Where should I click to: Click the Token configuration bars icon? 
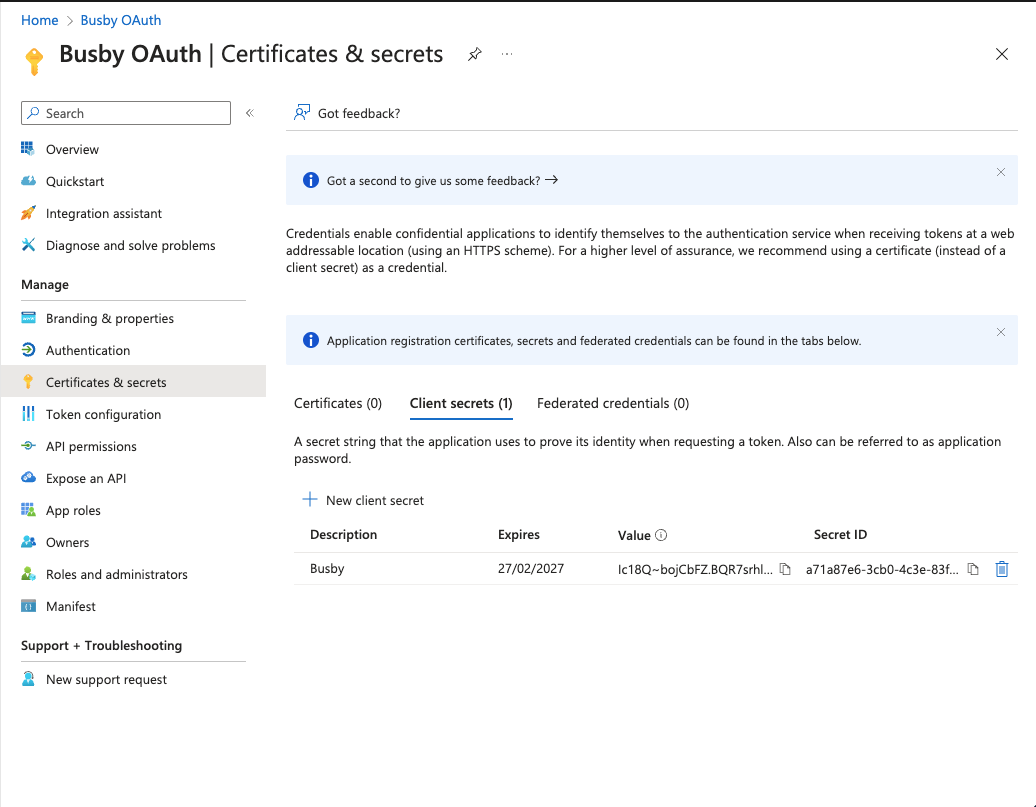(x=28, y=414)
